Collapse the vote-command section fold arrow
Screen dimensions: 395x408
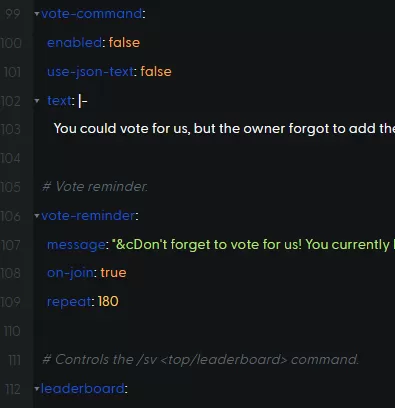point(37,14)
